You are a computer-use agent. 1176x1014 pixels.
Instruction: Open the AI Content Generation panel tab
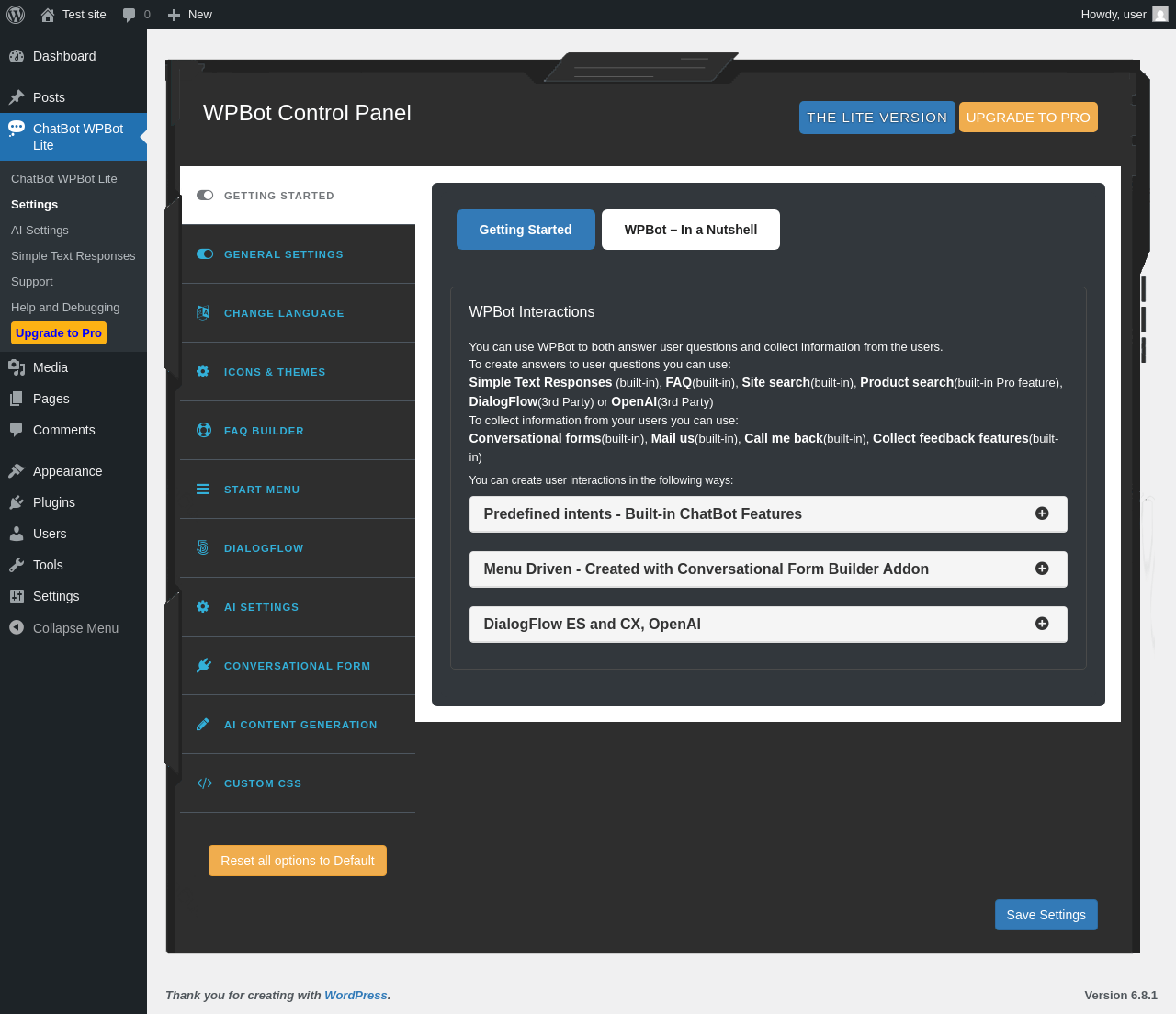299,725
